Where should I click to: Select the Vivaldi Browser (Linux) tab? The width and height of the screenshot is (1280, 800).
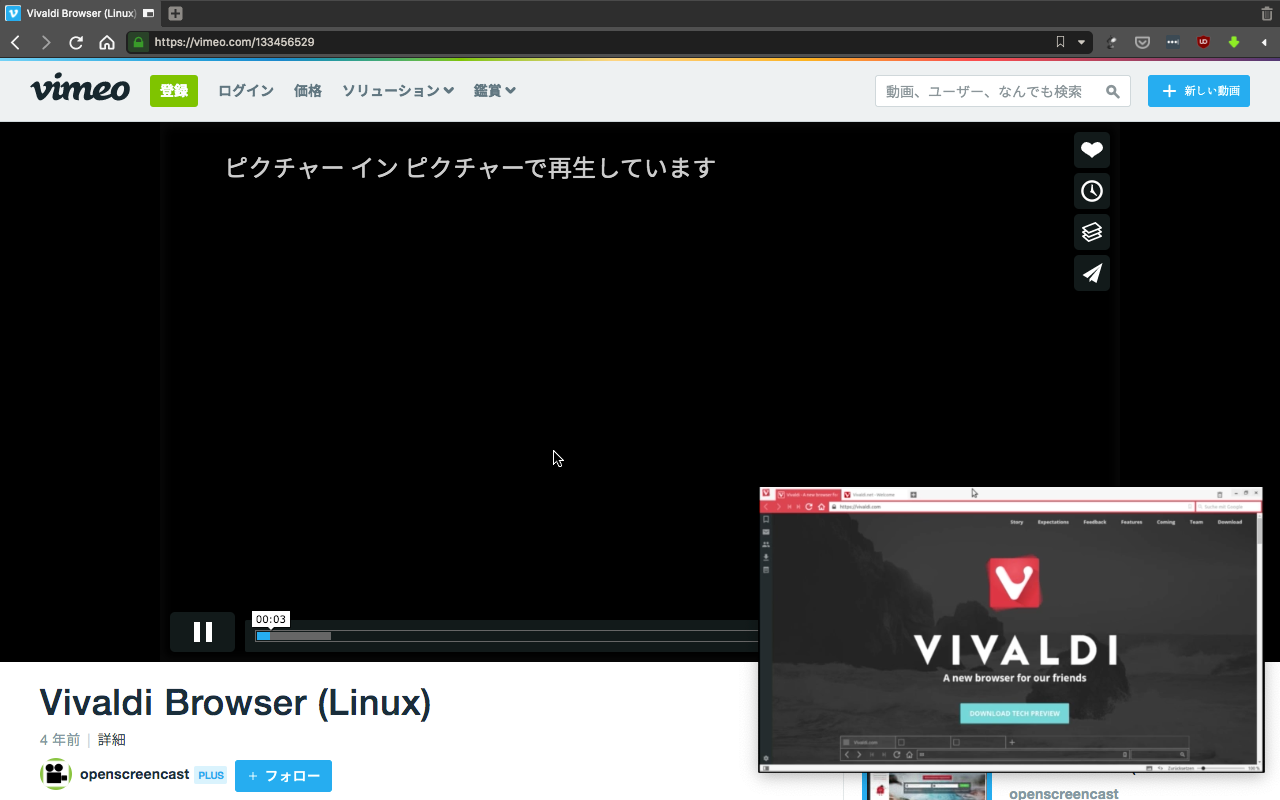(x=81, y=14)
